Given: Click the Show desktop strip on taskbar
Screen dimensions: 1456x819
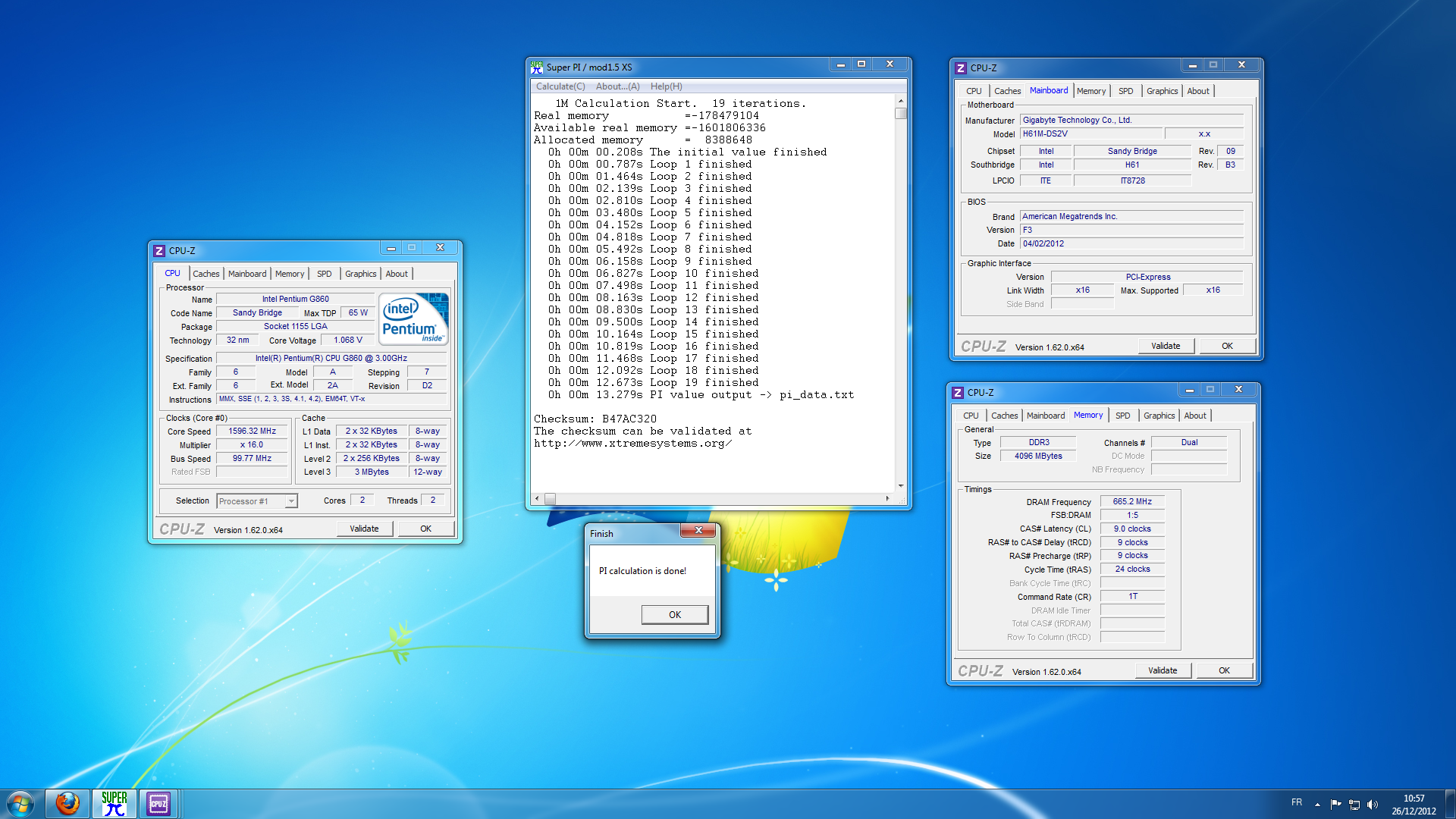Looking at the screenshot, I should point(1450,804).
